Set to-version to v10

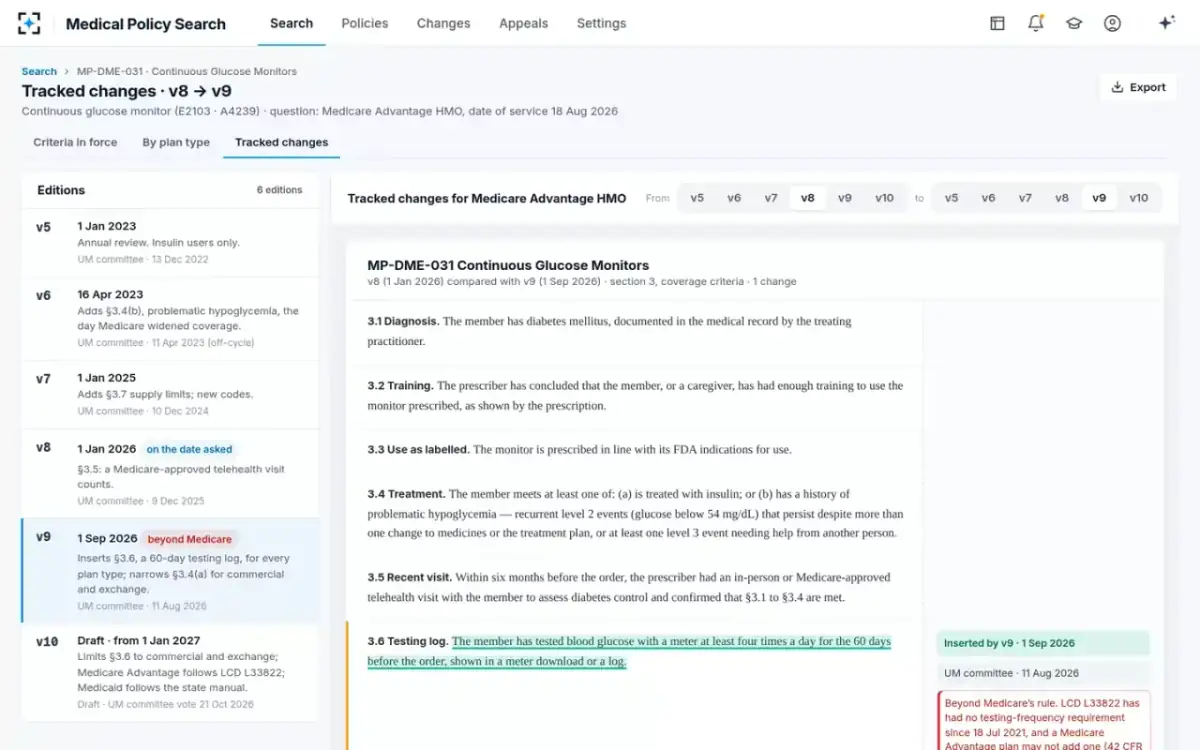coord(1138,198)
